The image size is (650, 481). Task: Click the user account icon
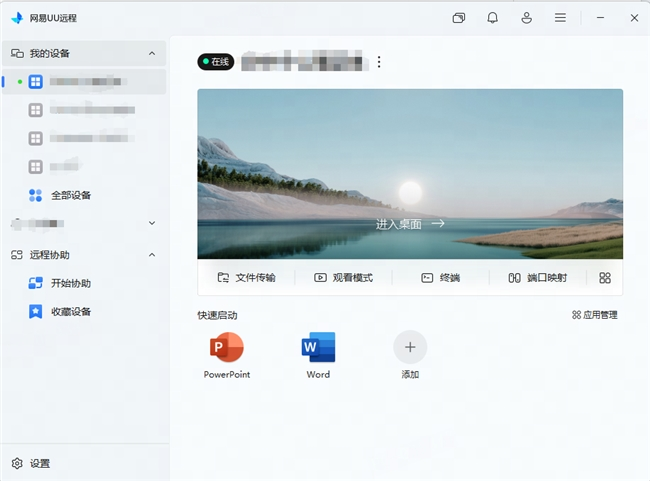click(x=526, y=18)
